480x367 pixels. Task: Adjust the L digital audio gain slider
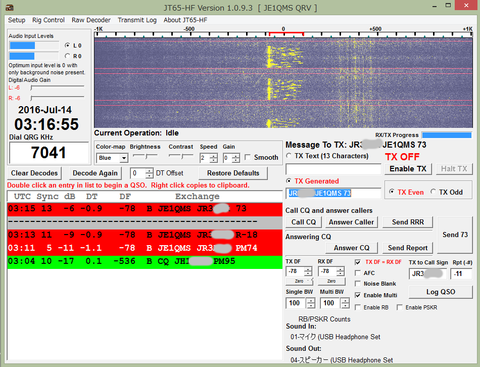tap(57, 87)
